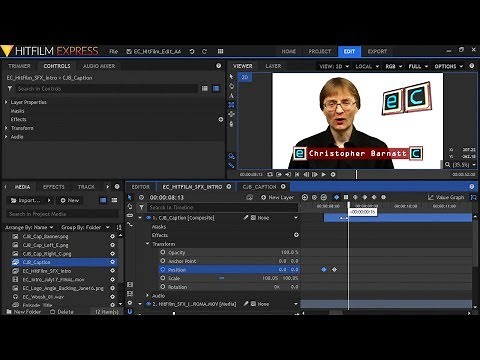Toggle the Scale proportional link icon

222,278
